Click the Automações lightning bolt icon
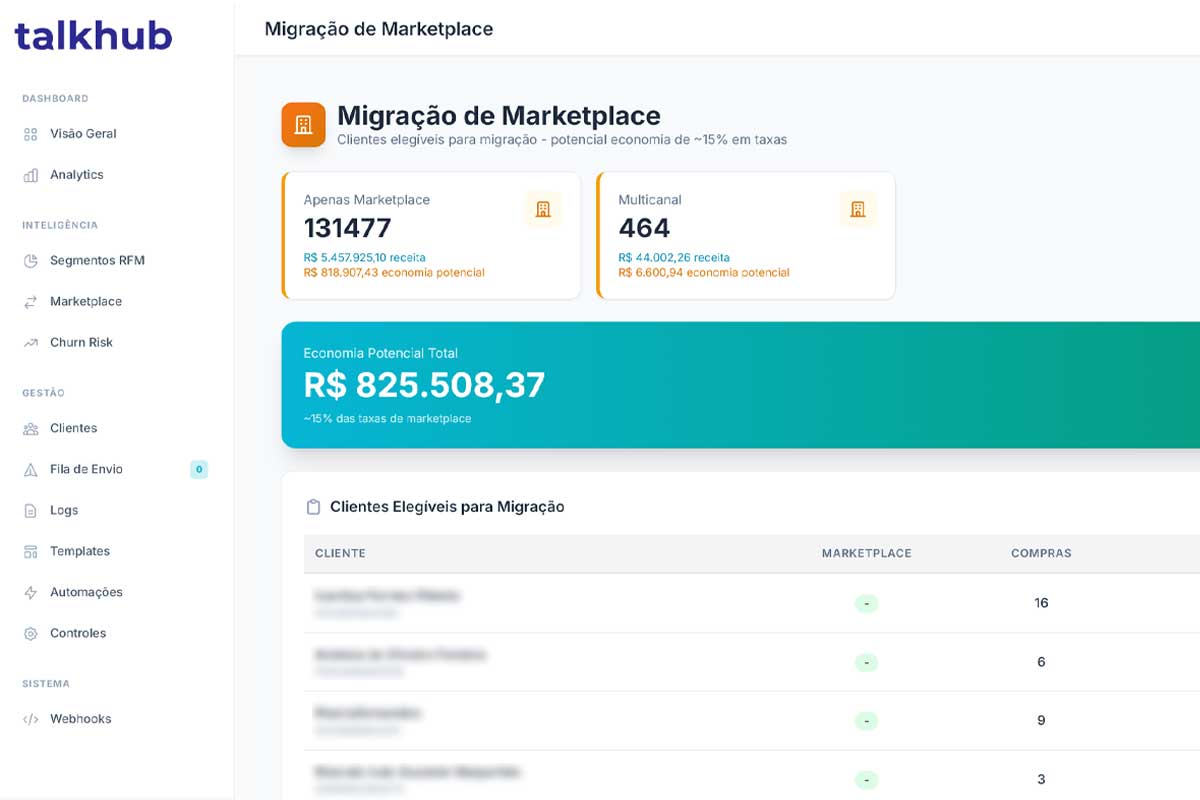Image resolution: width=1200 pixels, height=800 pixels. pyautogui.click(x=30, y=593)
